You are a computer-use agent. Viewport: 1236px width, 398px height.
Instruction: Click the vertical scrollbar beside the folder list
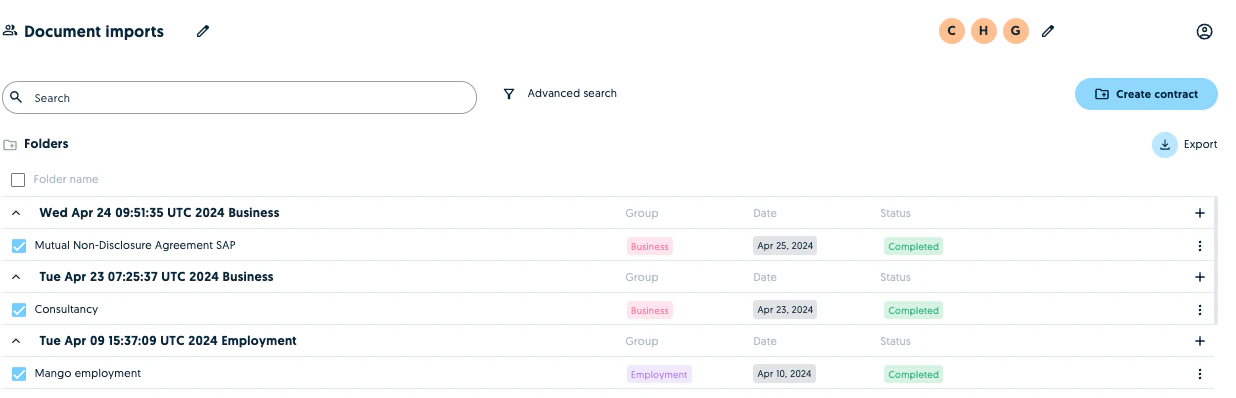click(x=1216, y=260)
